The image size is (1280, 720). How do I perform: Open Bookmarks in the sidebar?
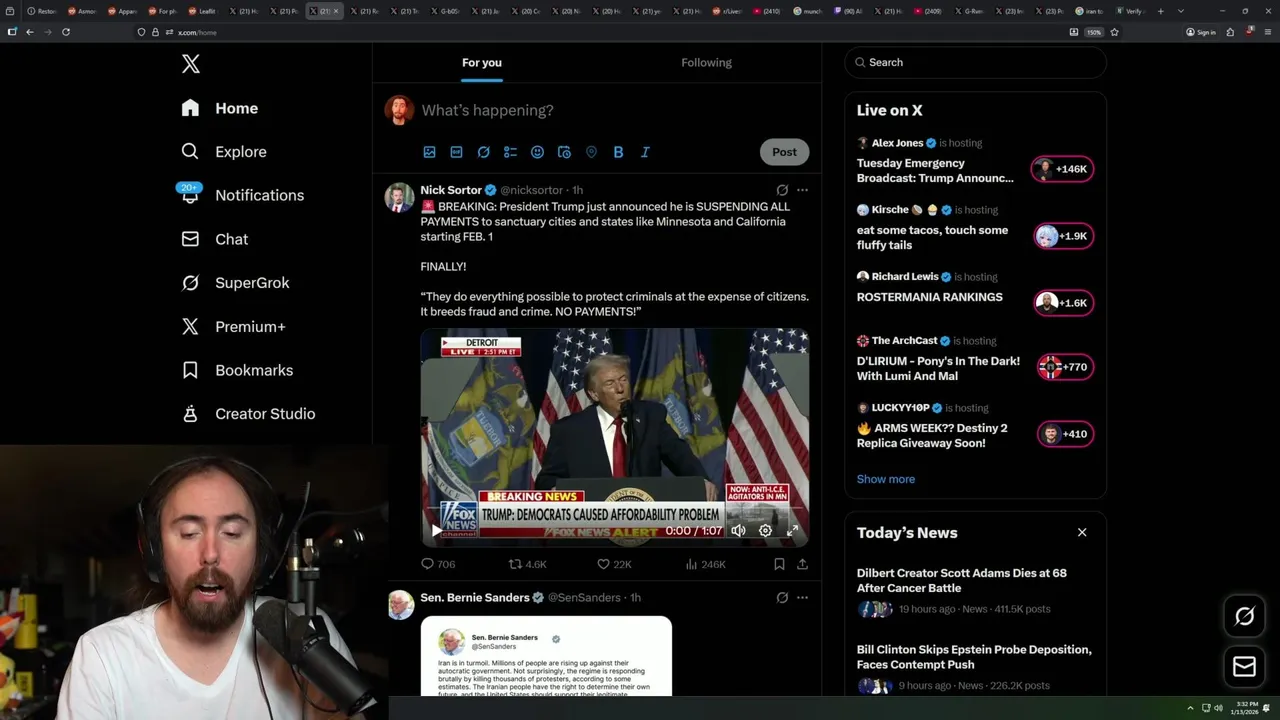[x=237, y=370]
